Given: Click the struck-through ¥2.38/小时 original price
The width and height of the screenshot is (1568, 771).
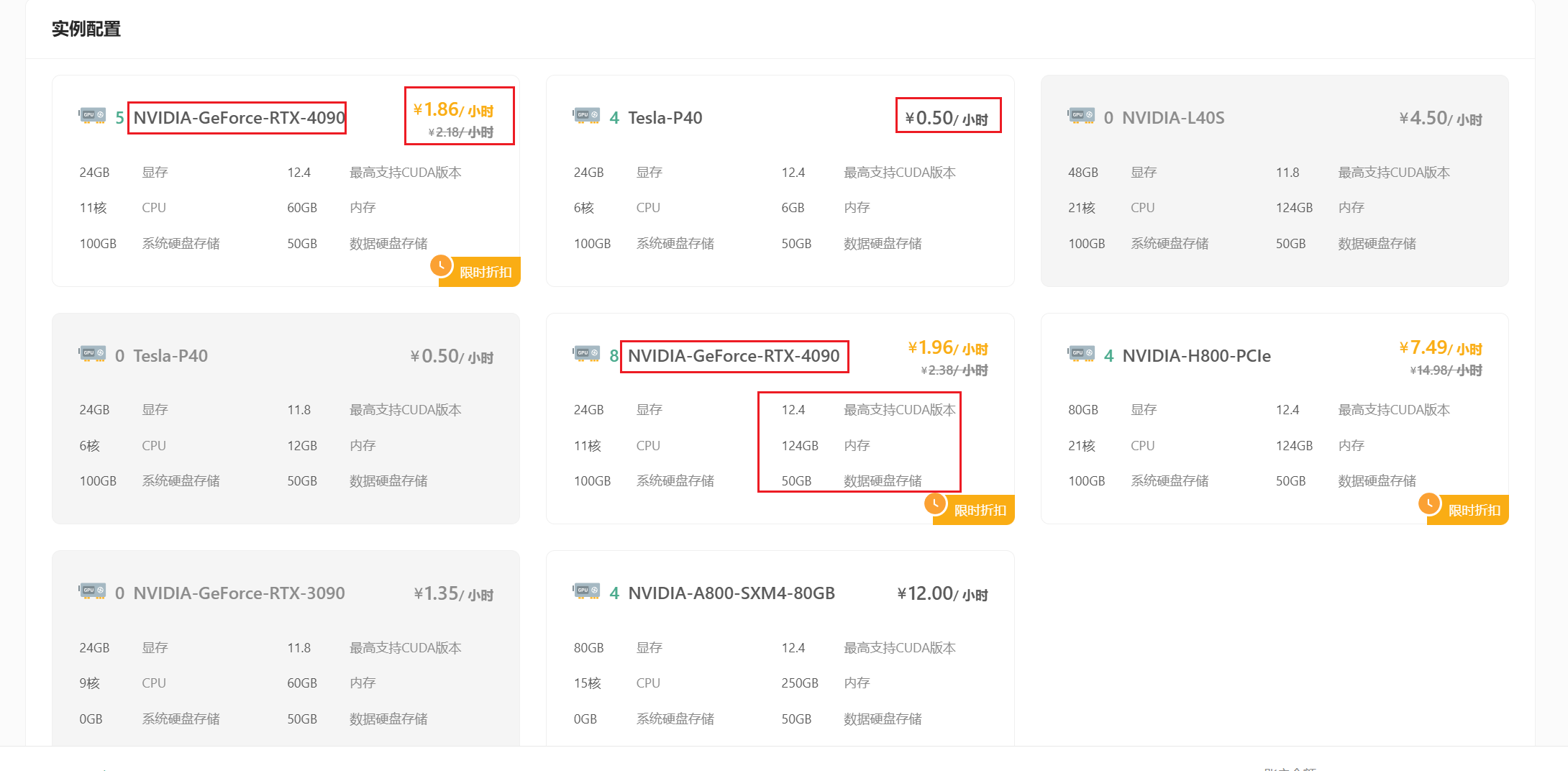Looking at the screenshot, I should coord(954,370).
